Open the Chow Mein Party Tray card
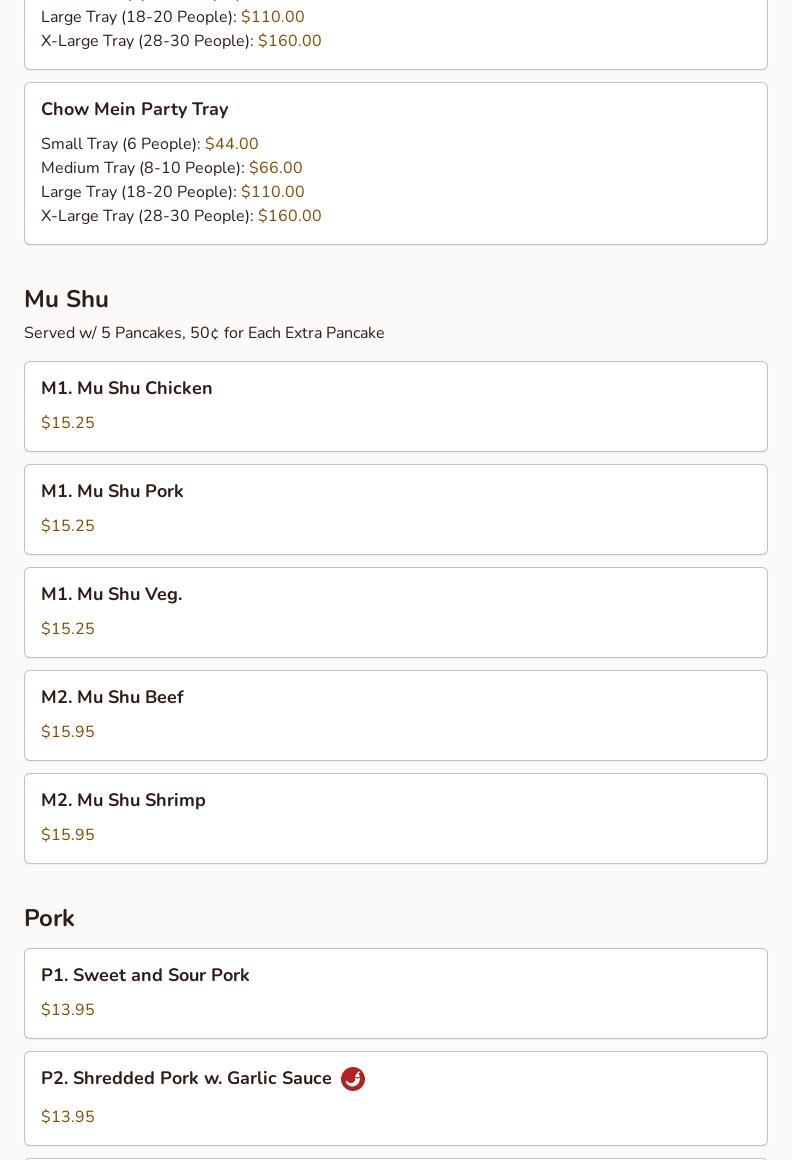This screenshot has height=1160, width=792. click(396, 163)
